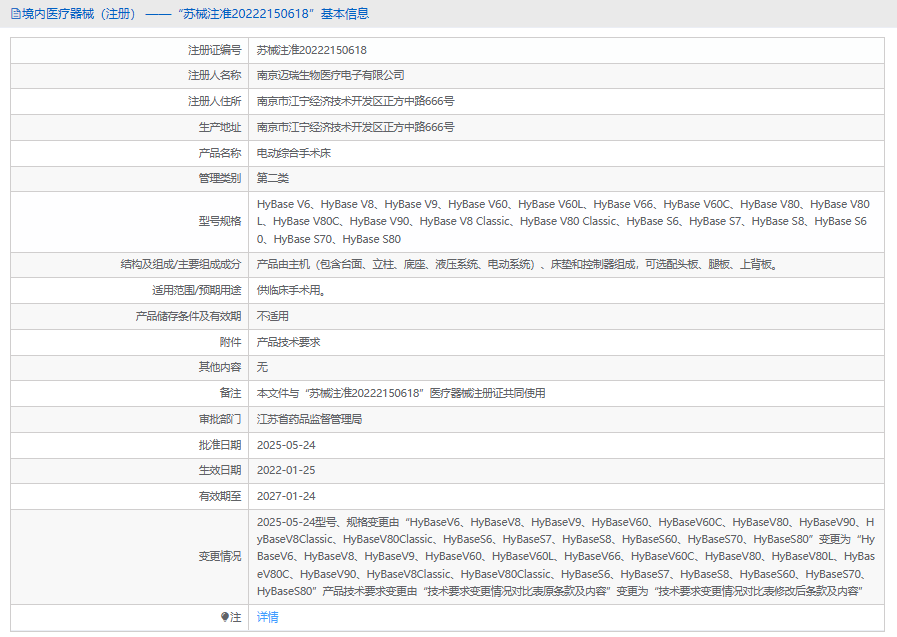The height and width of the screenshot is (637, 897).
Task: Click the 有效期至 label
Action: (220, 496)
